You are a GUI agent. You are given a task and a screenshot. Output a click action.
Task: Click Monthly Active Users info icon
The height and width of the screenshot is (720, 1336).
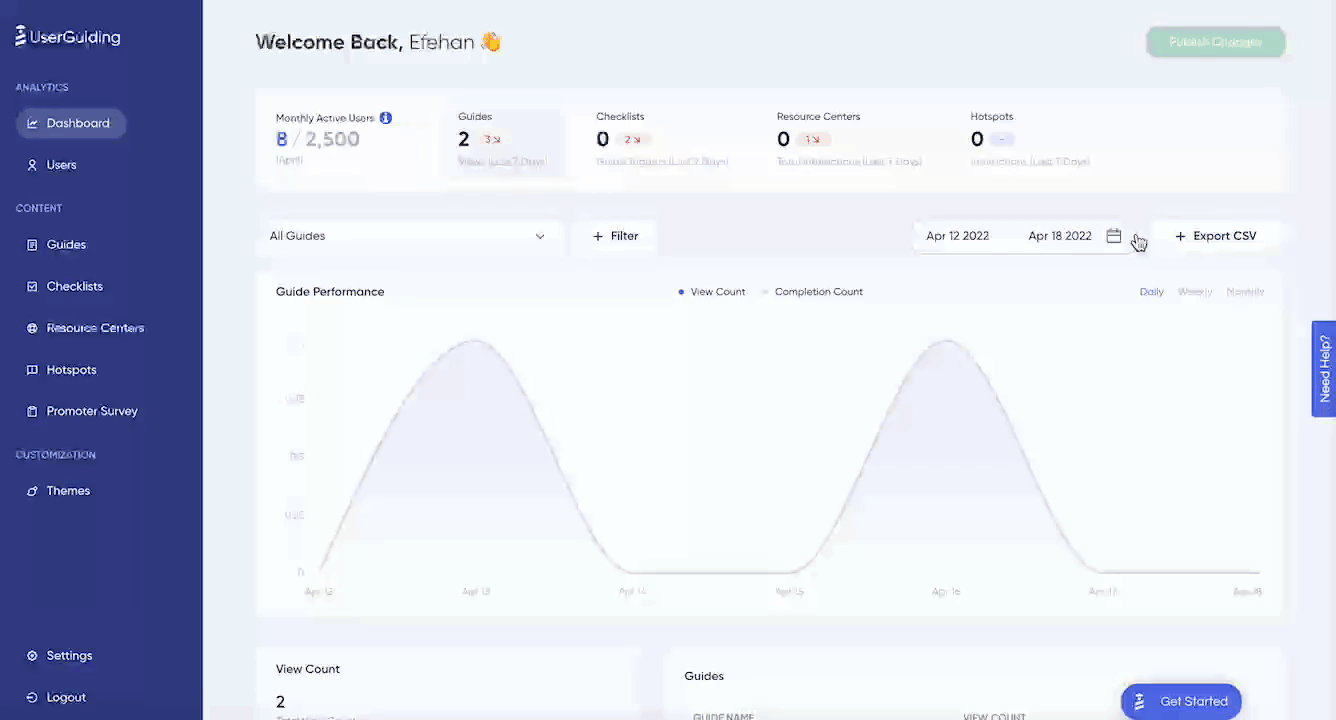coord(386,118)
